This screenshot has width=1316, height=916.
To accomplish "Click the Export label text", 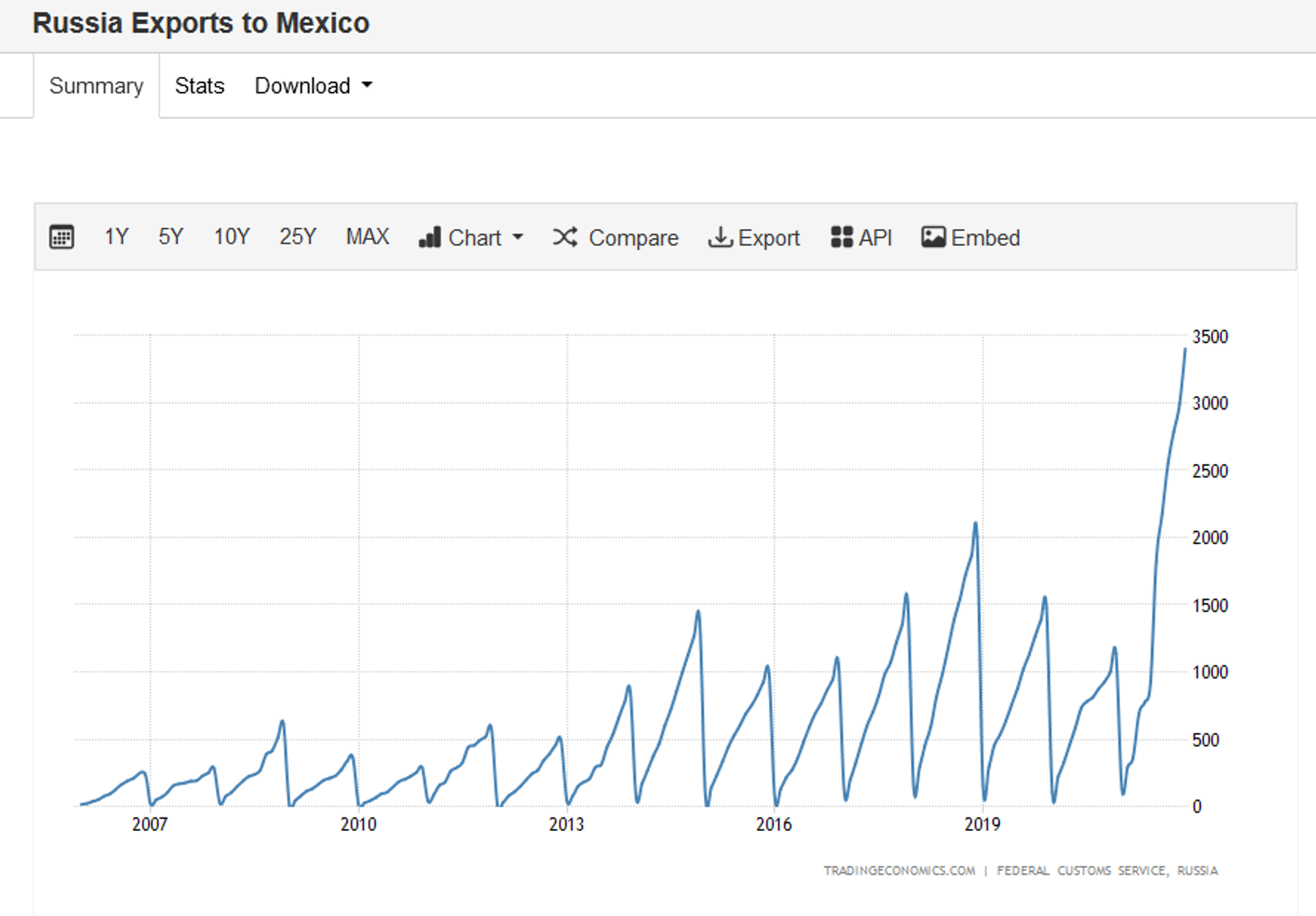I will pyautogui.click(x=769, y=238).
